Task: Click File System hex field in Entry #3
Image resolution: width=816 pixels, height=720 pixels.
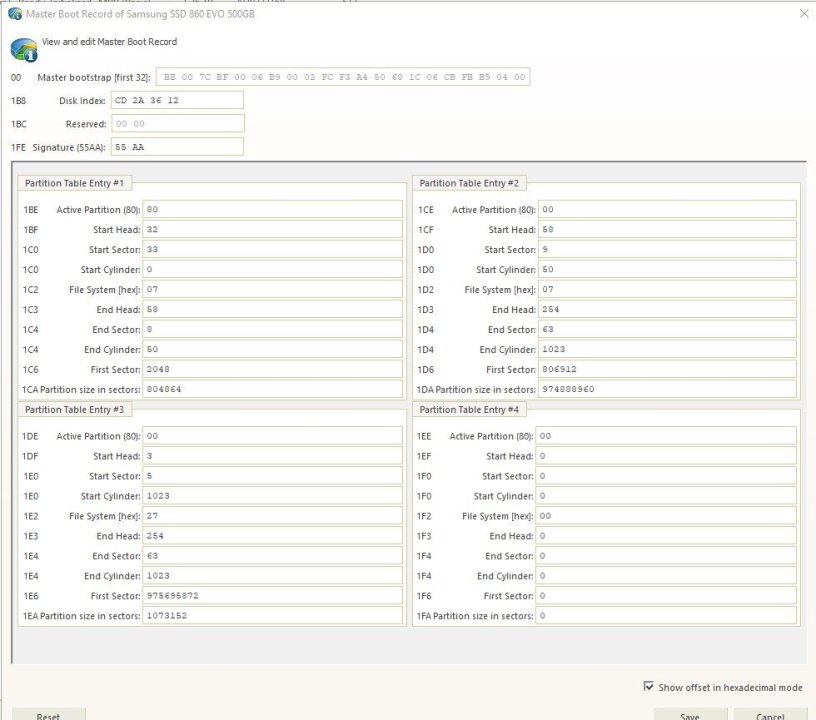Action: point(272,516)
